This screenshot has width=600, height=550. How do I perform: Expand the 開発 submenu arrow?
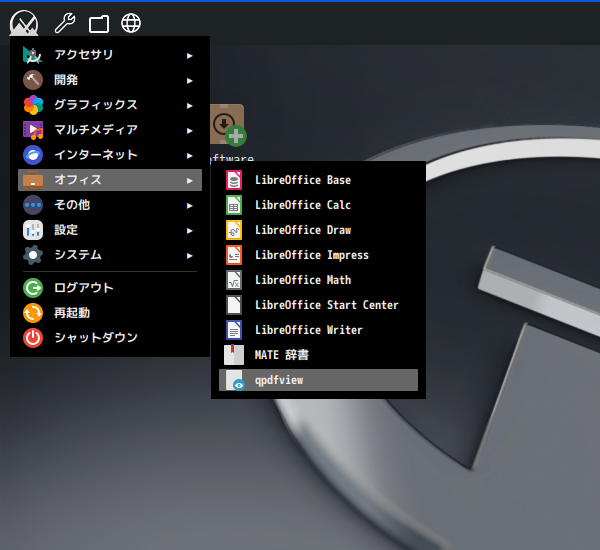click(x=189, y=81)
